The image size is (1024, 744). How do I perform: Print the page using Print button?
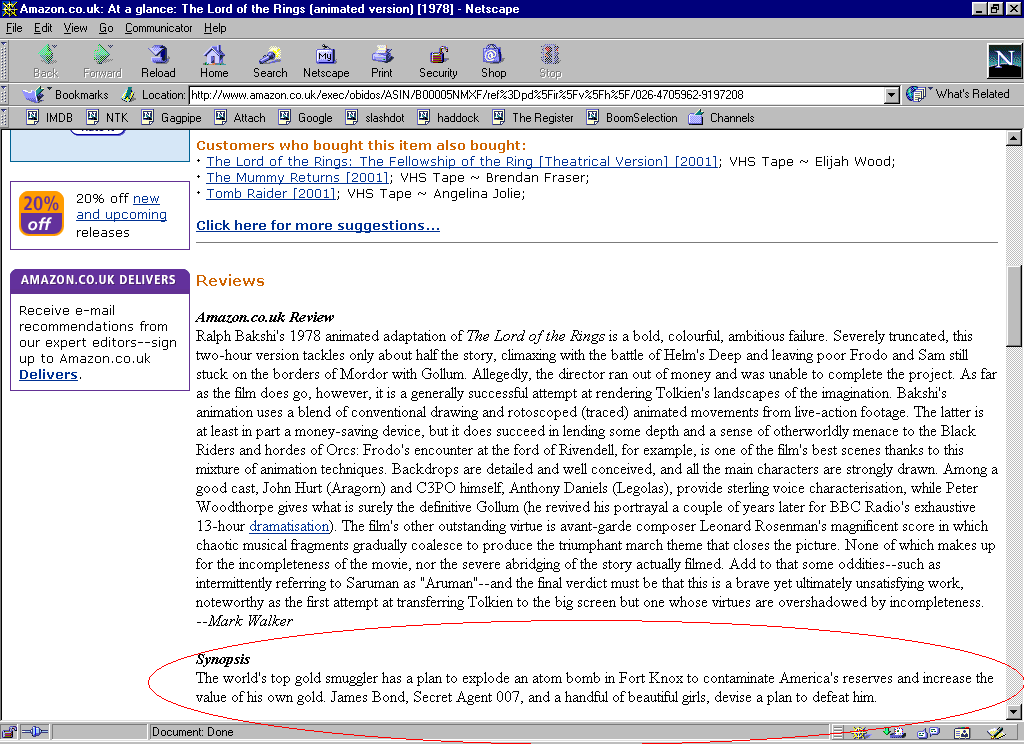(382, 61)
